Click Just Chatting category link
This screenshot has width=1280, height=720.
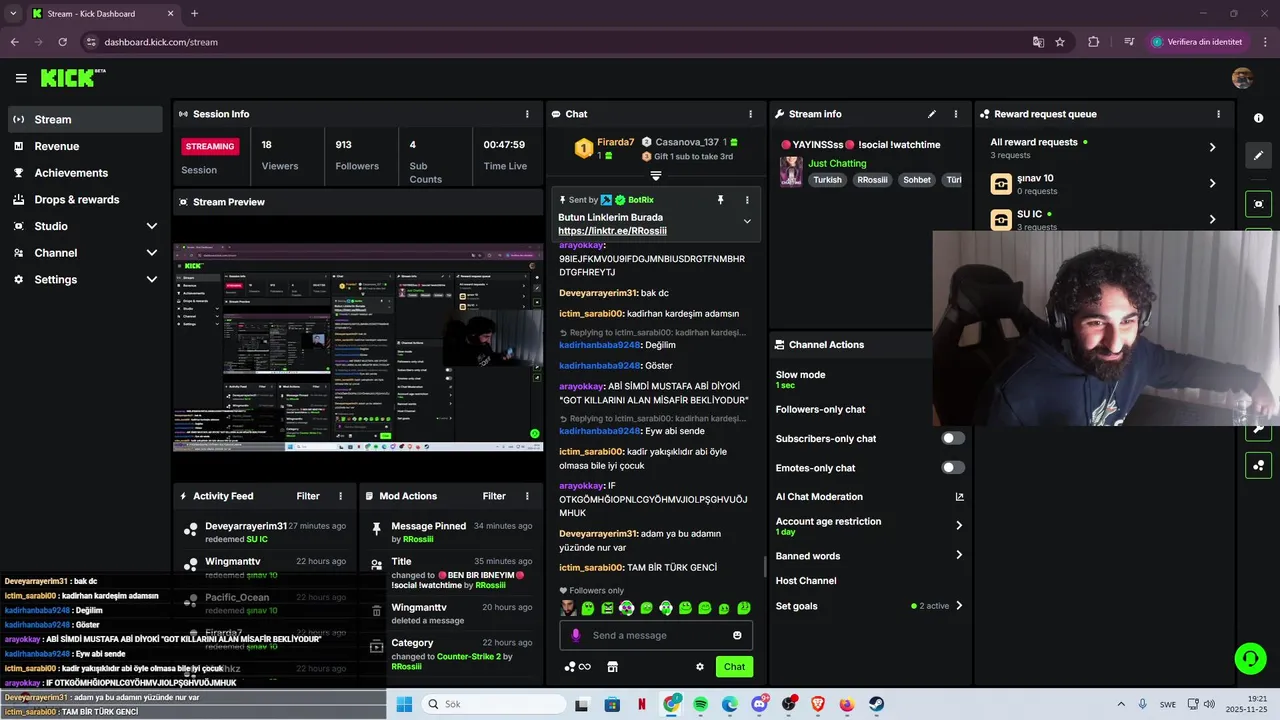[837, 163]
